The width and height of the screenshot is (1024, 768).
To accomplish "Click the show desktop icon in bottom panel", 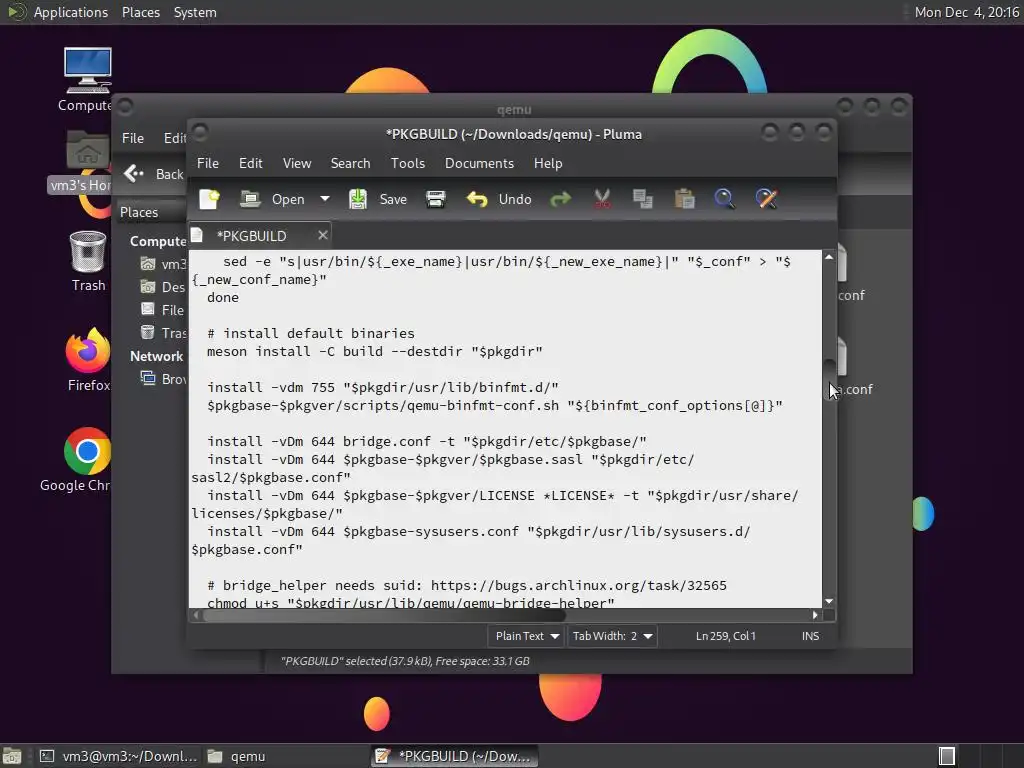I will pyautogui.click(x=12, y=756).
